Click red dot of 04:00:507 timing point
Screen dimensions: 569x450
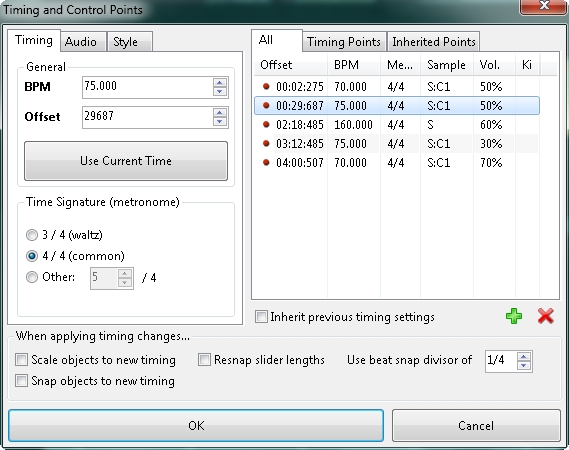coord(266,162)
